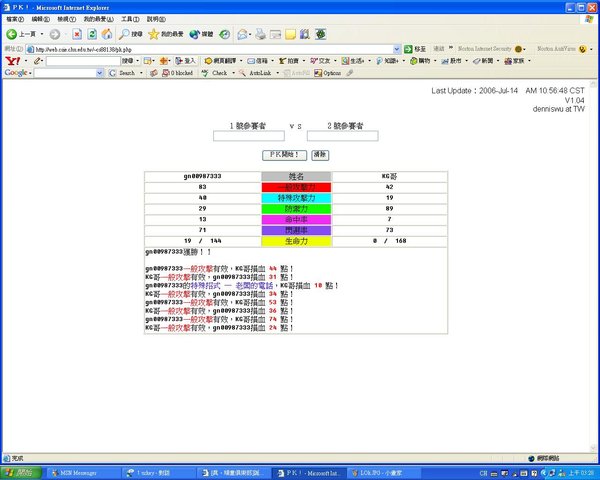Click the 'gn00987333' name cell in table
The height and width of the screenshot is (480, 600).
202,176
